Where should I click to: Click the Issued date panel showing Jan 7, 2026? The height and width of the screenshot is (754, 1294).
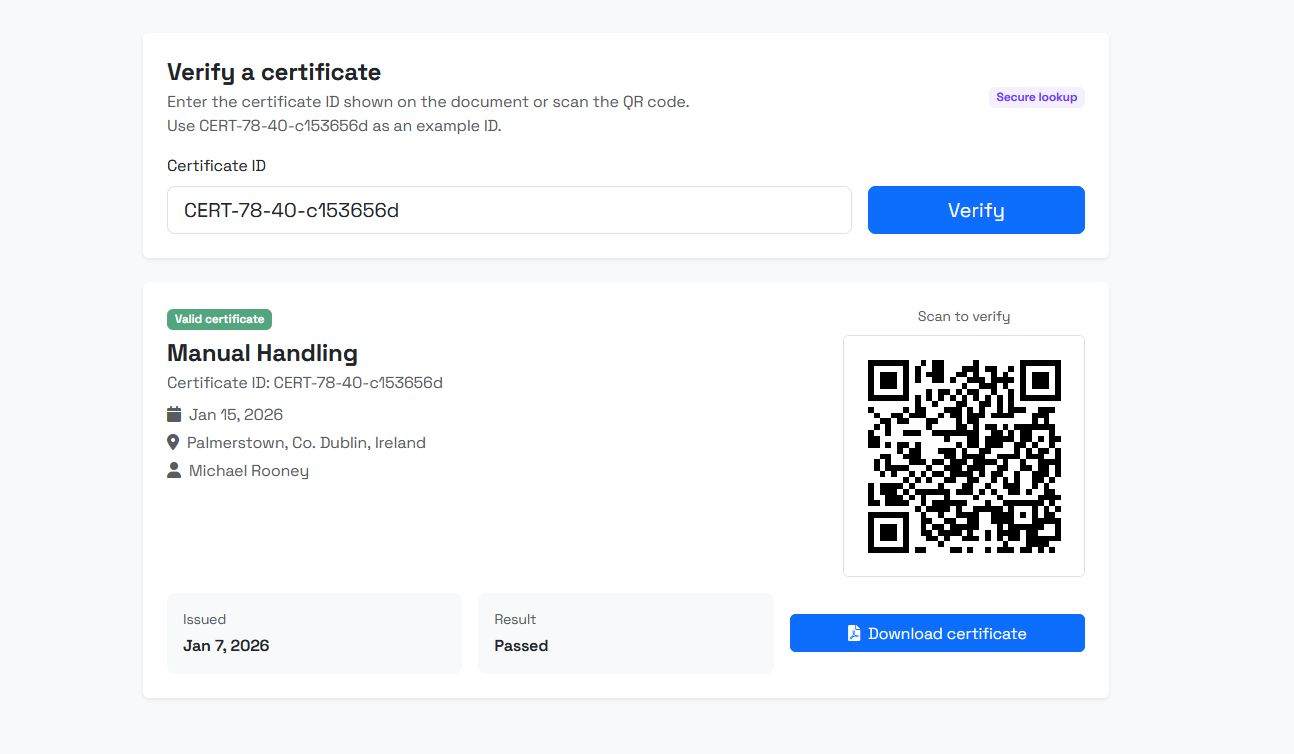click(x=314, y=632)
